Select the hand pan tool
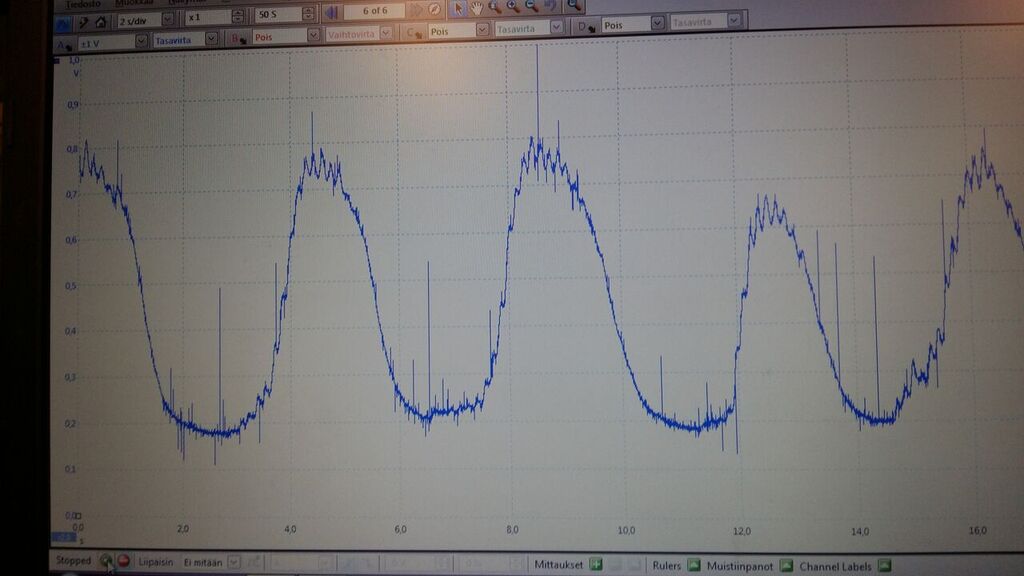Image resolution: width=1024 pixels, height=576 pixels. [x=477, y=8]
